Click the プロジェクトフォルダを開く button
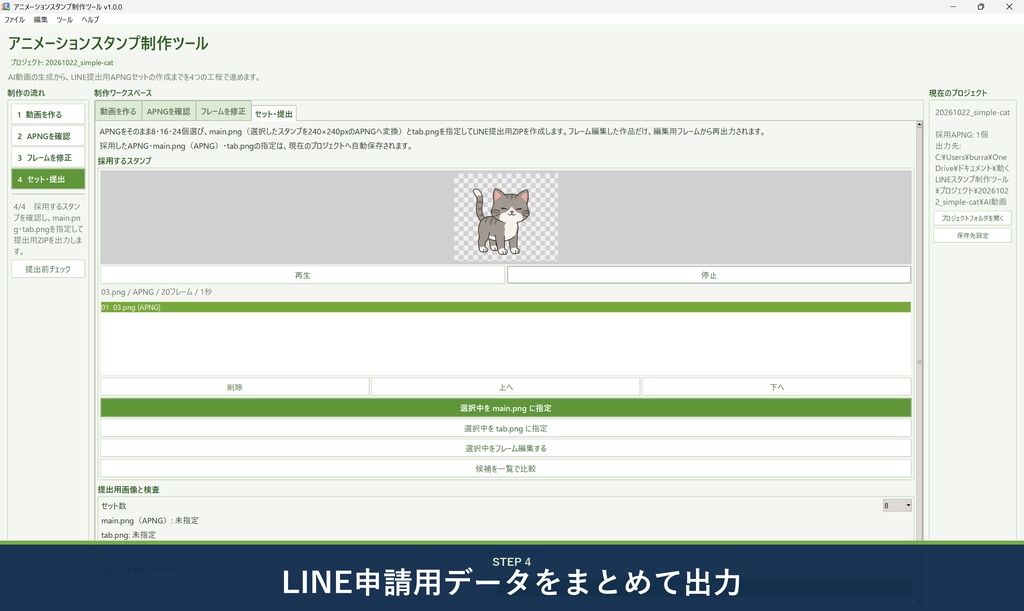 (x=972, y=218)
